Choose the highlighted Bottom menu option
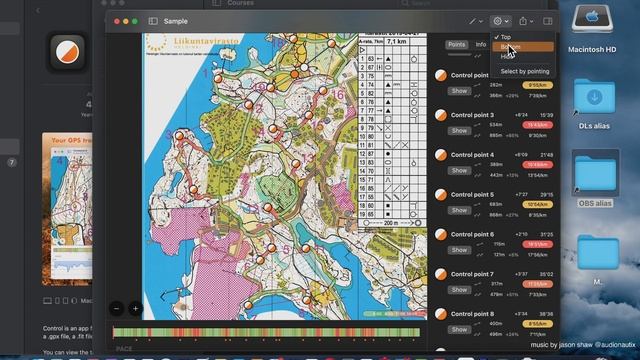This screenshot has height=360, width=640. 523,47
